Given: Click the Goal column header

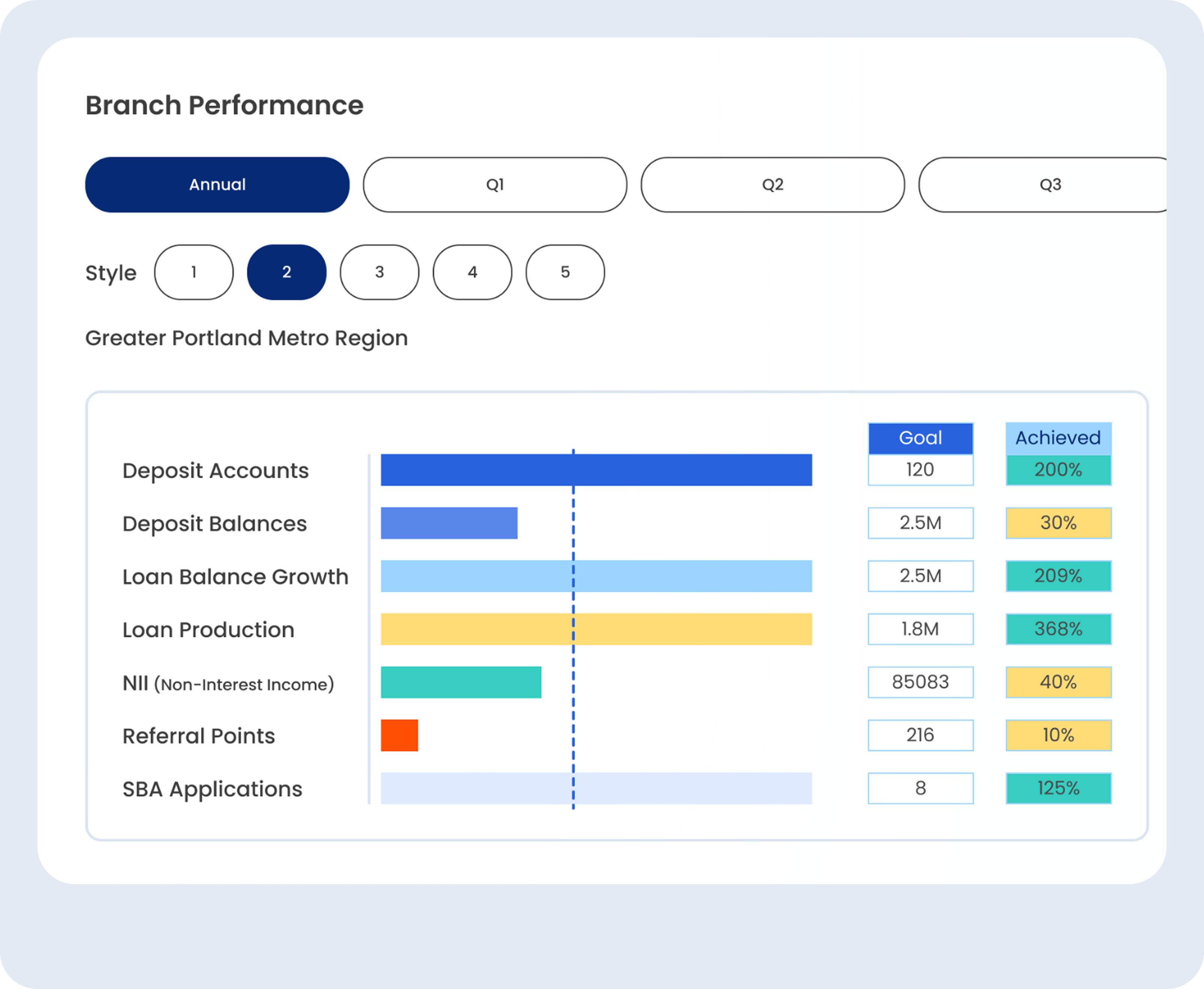Looking at the screenshot, I should [921, 438].
